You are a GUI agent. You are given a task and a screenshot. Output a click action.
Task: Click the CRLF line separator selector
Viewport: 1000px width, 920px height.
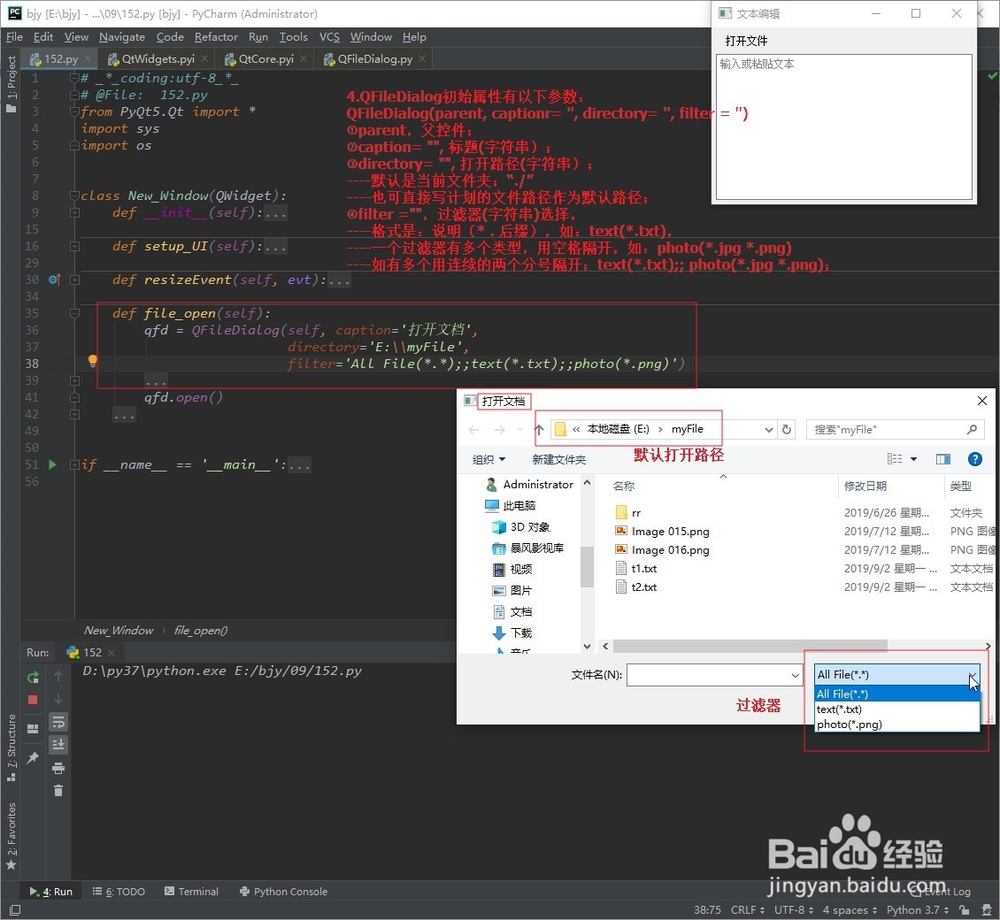tap(747, 910)
